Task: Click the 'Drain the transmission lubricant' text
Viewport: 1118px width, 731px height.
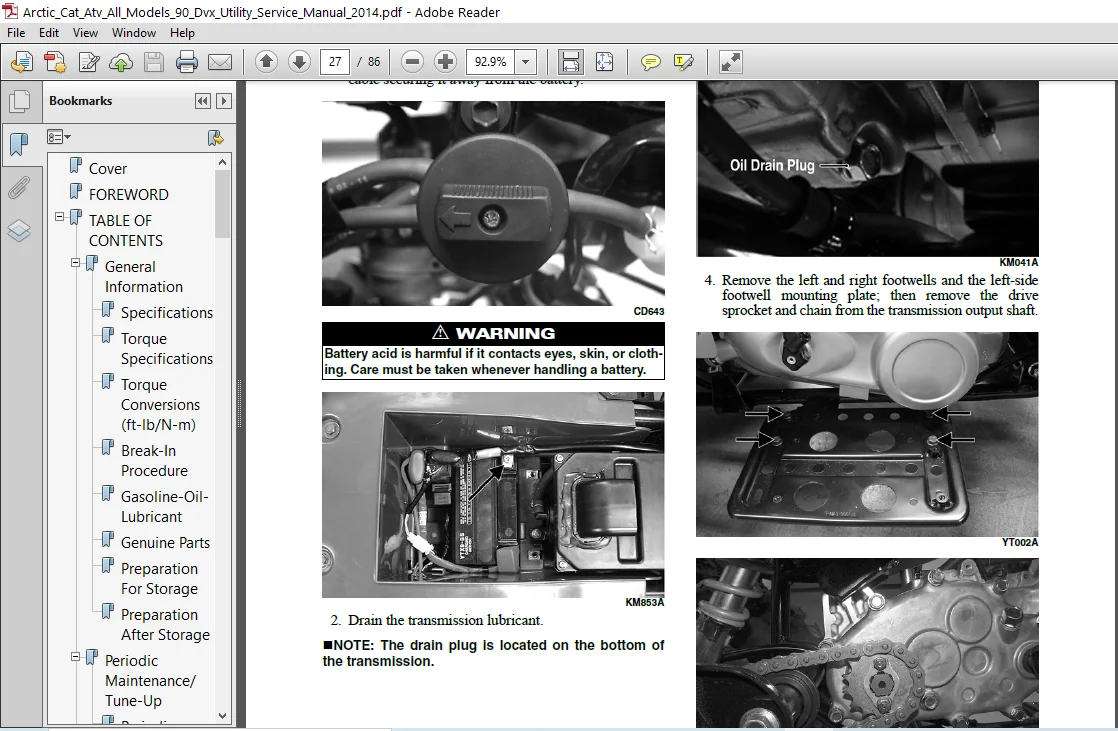Action: [x=446, y=620]
